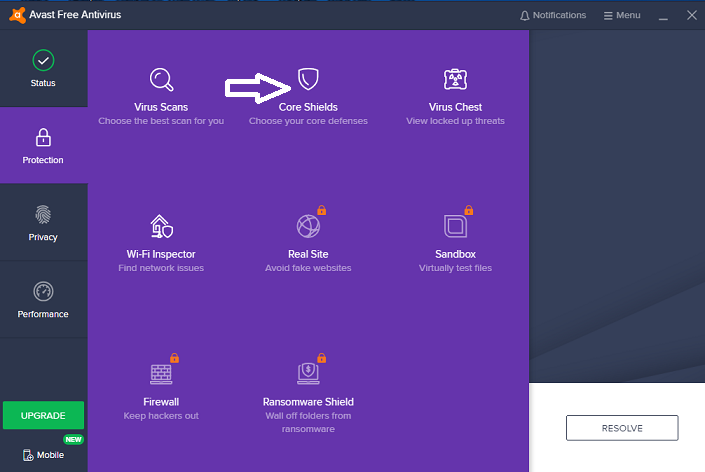Click the Firewall title
This screenshot has height=472, width=705.
pyautogui.click(x=161, y=402)
